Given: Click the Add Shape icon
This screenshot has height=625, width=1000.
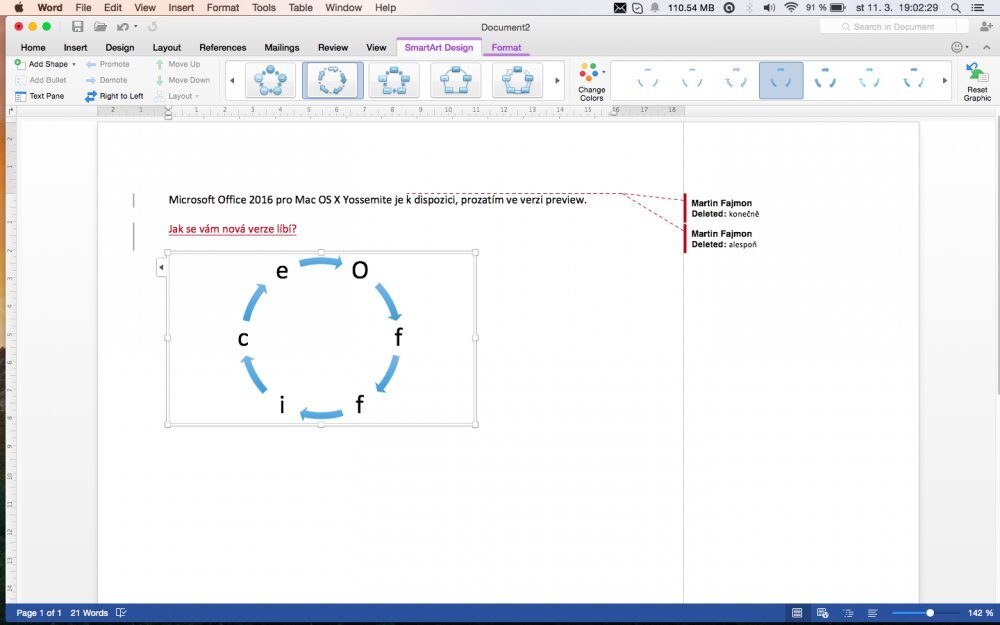Looking at the screenshot, I should point(20,63).
